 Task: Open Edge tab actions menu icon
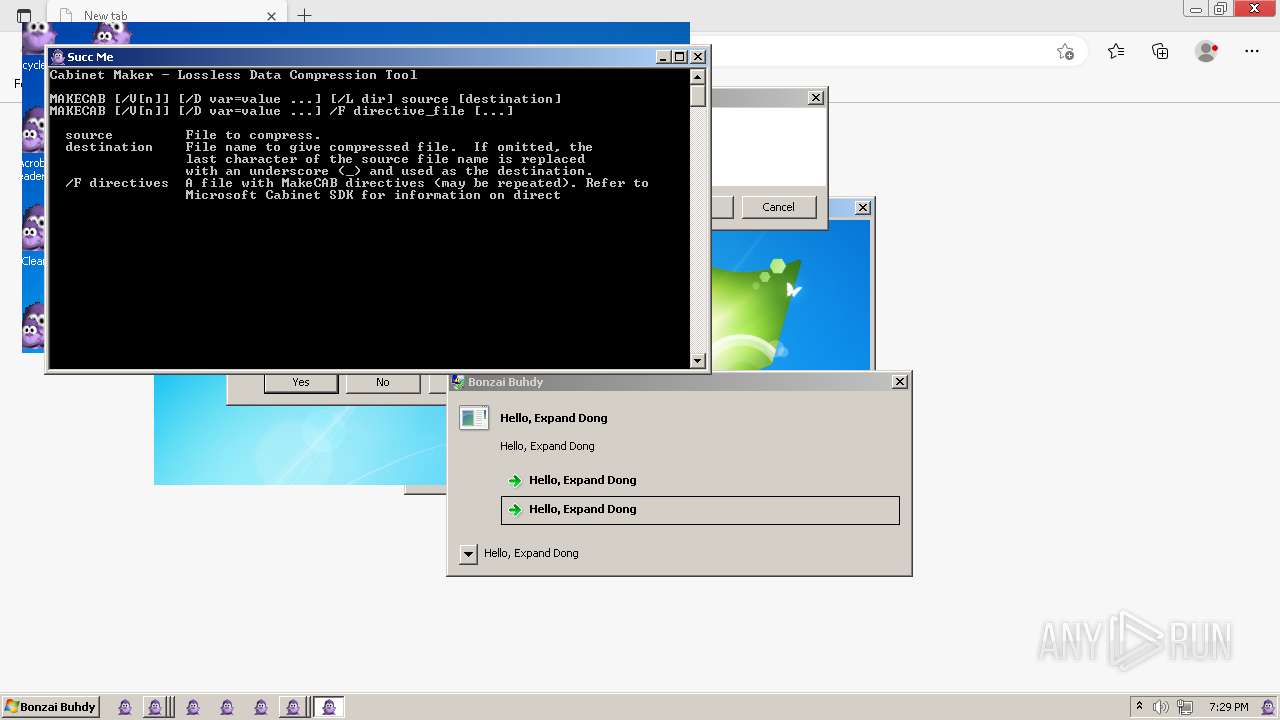coord(24,15)
